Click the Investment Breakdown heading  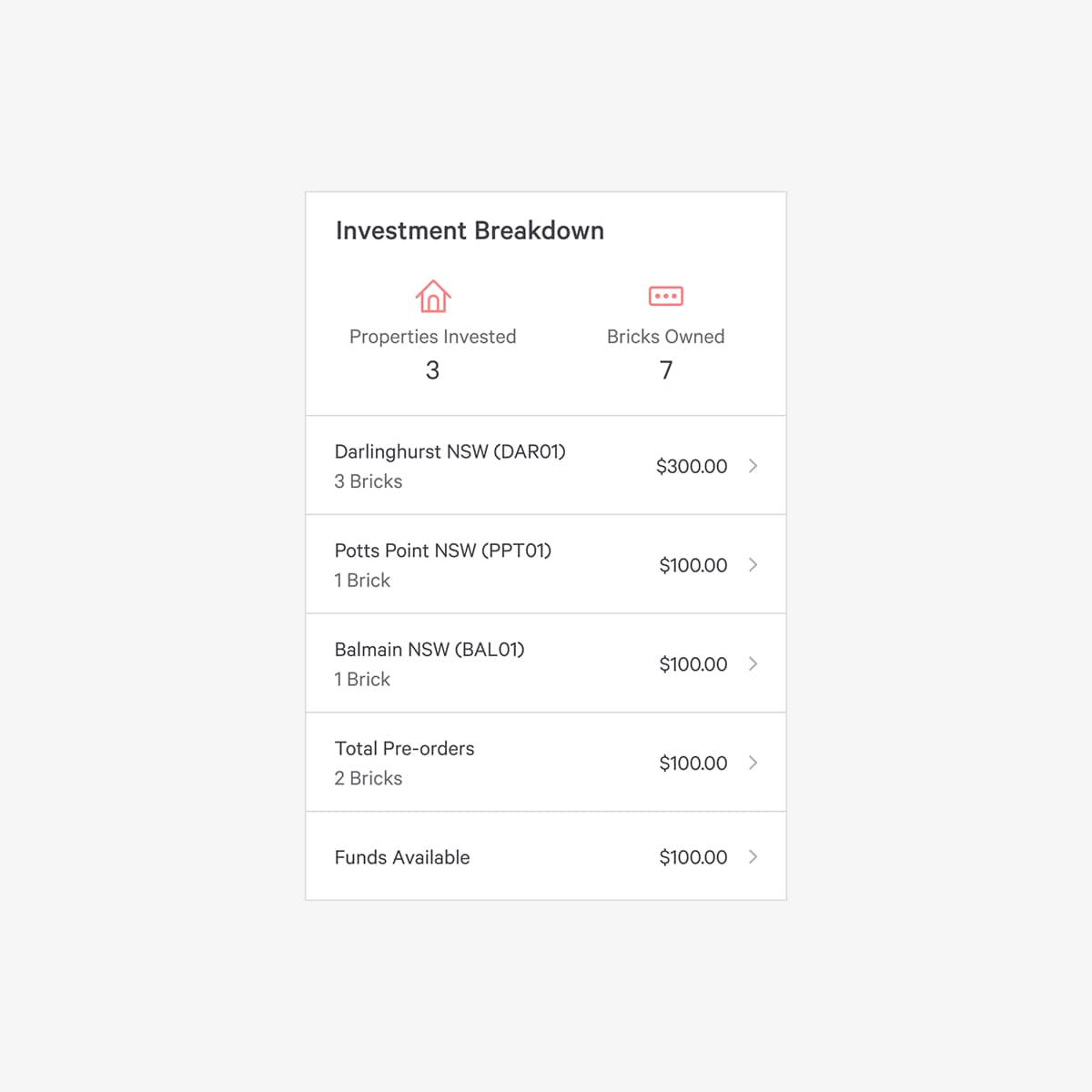pyautogui.click(x=470, y=230)
